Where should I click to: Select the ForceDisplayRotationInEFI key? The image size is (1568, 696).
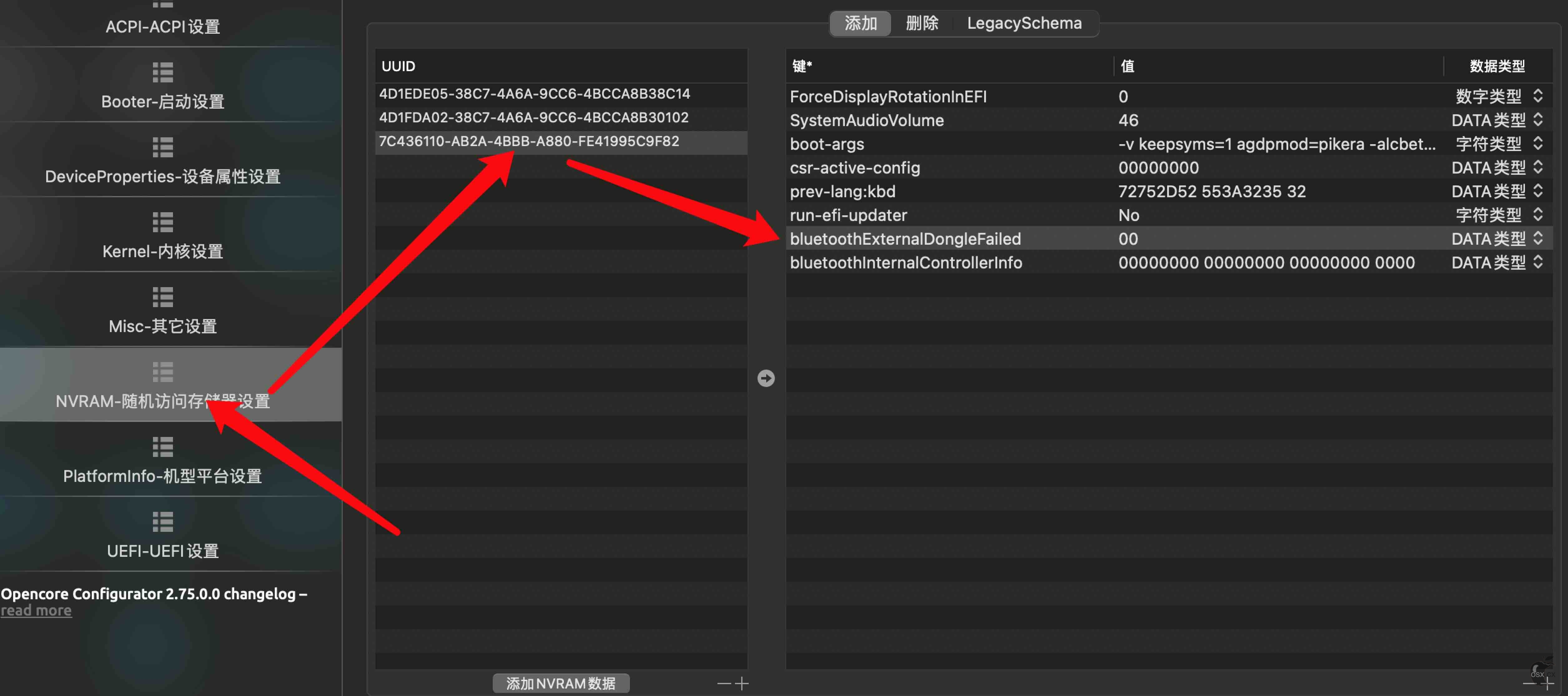pyautogui.click(x=888, y=96)
